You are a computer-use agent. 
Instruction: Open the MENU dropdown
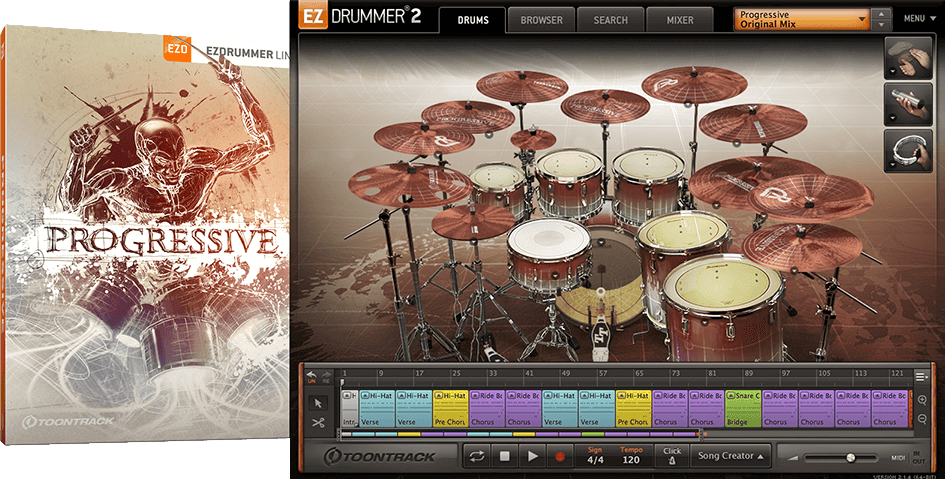[919, 19]
